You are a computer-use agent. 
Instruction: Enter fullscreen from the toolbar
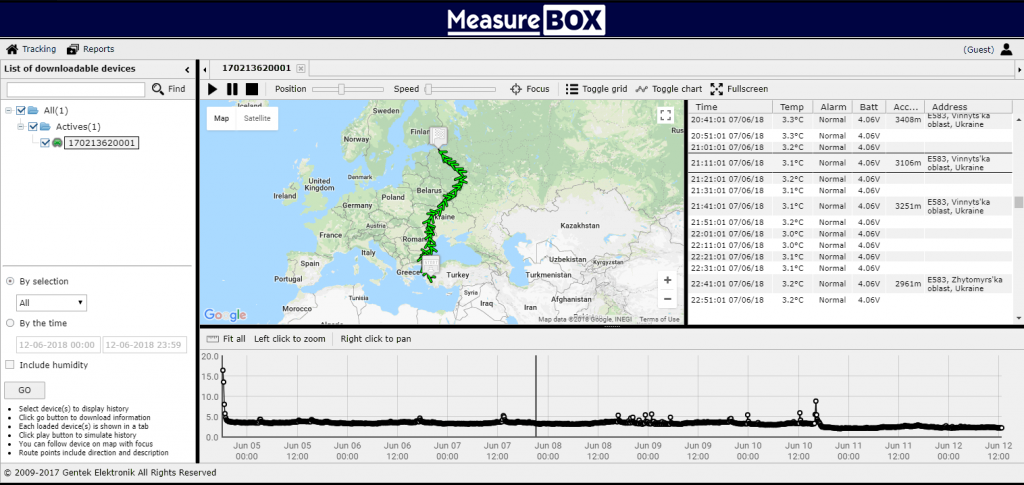738,89
